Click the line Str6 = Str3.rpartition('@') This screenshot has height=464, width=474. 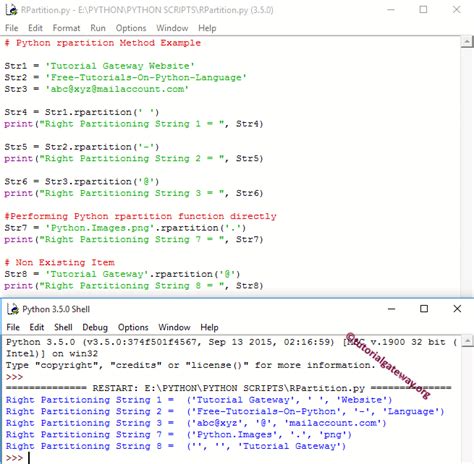[82, 181]
